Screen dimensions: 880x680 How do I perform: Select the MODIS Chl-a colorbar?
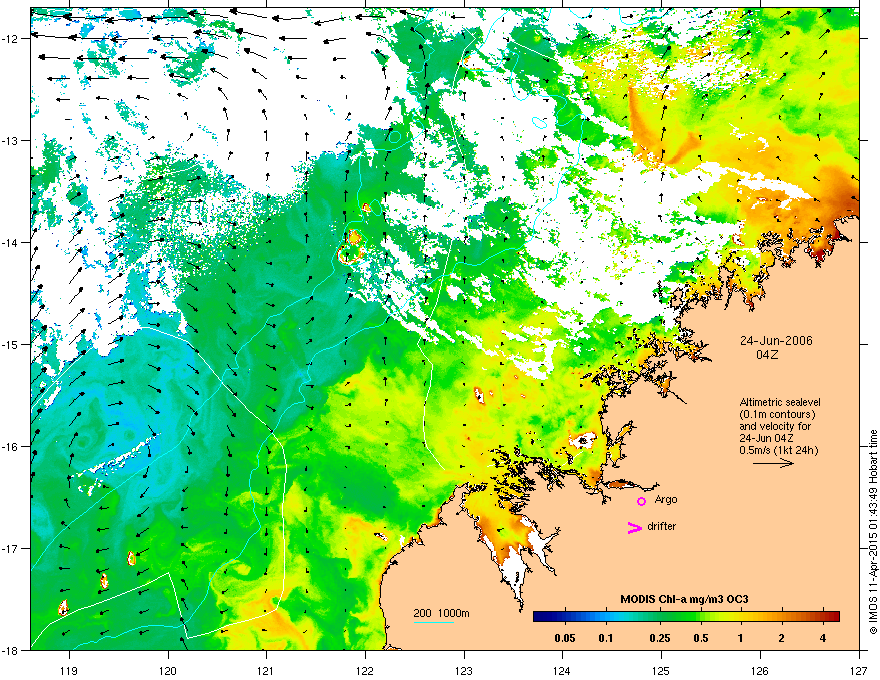coord(686,616)
